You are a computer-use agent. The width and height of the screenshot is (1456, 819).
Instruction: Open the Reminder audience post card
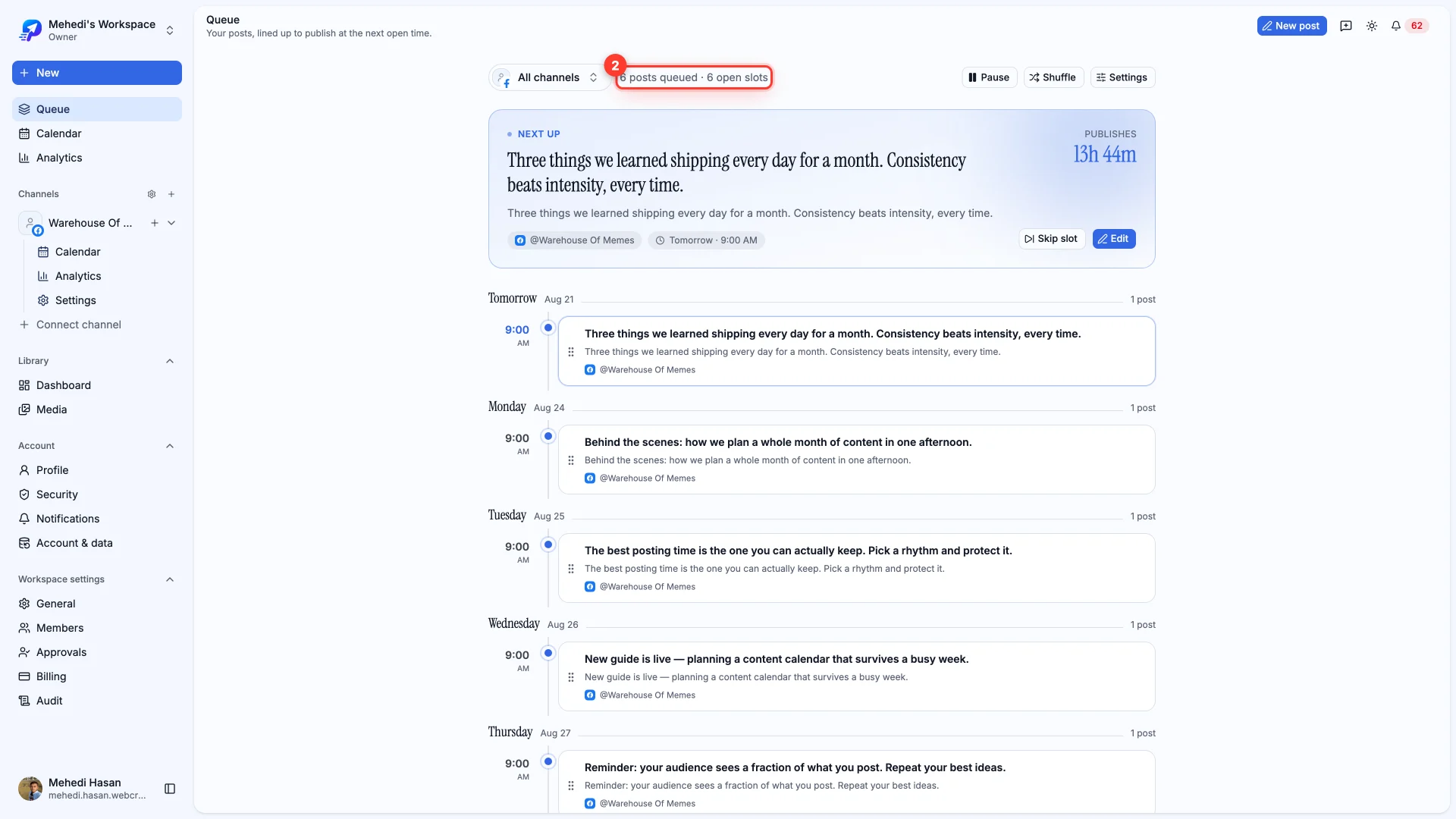pos(857,782)
